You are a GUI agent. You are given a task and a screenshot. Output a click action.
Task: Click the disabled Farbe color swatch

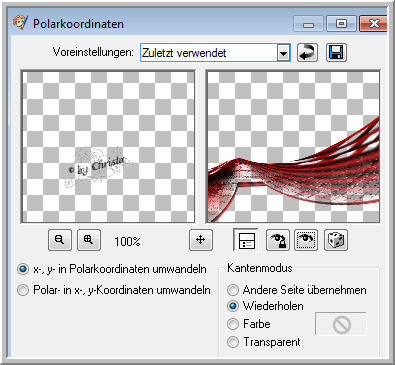[341, 324]
